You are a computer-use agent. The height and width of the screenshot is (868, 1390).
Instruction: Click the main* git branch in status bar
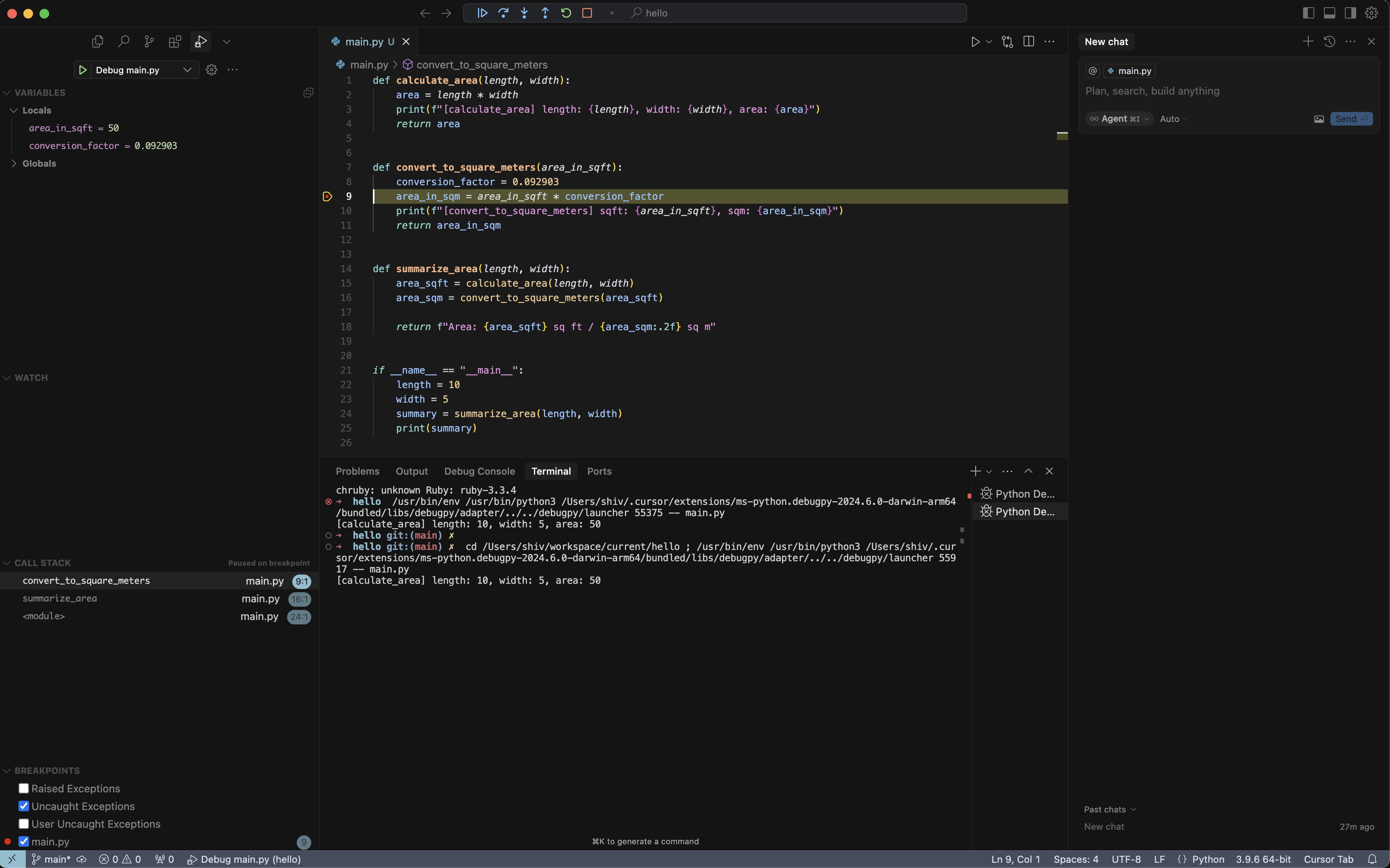tap(51, 860)
